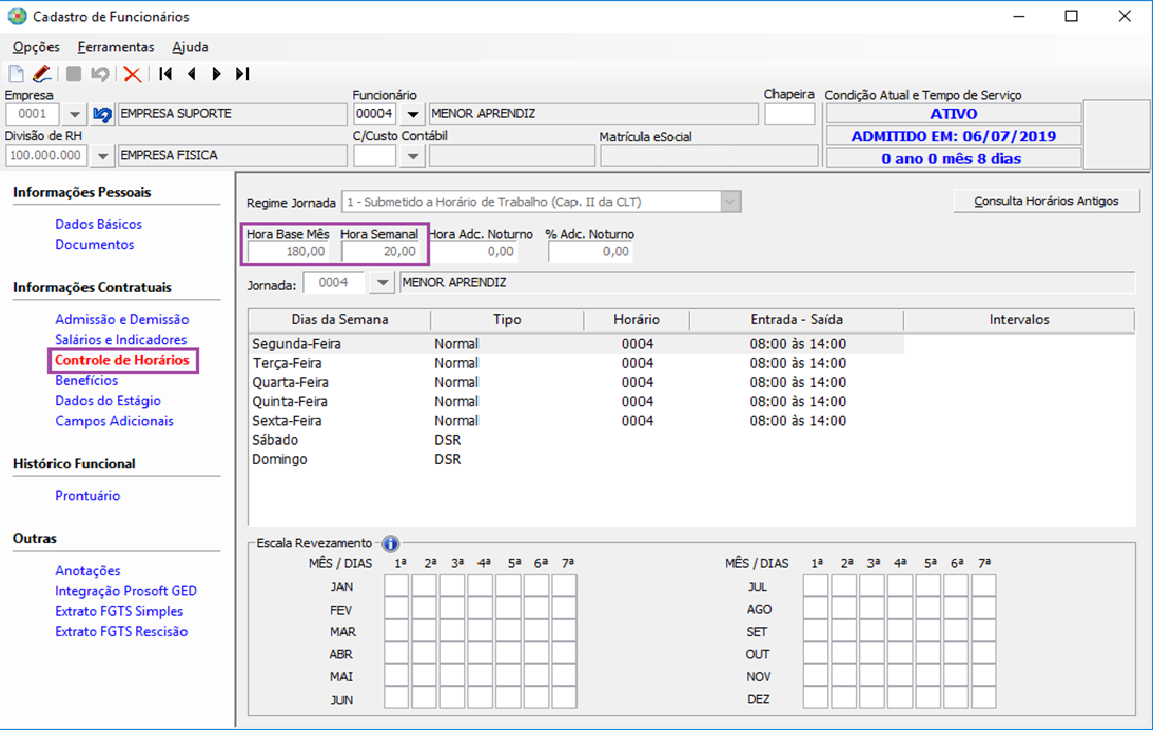
Task: Click the Matrícula eSocial field
Action: 709,156
